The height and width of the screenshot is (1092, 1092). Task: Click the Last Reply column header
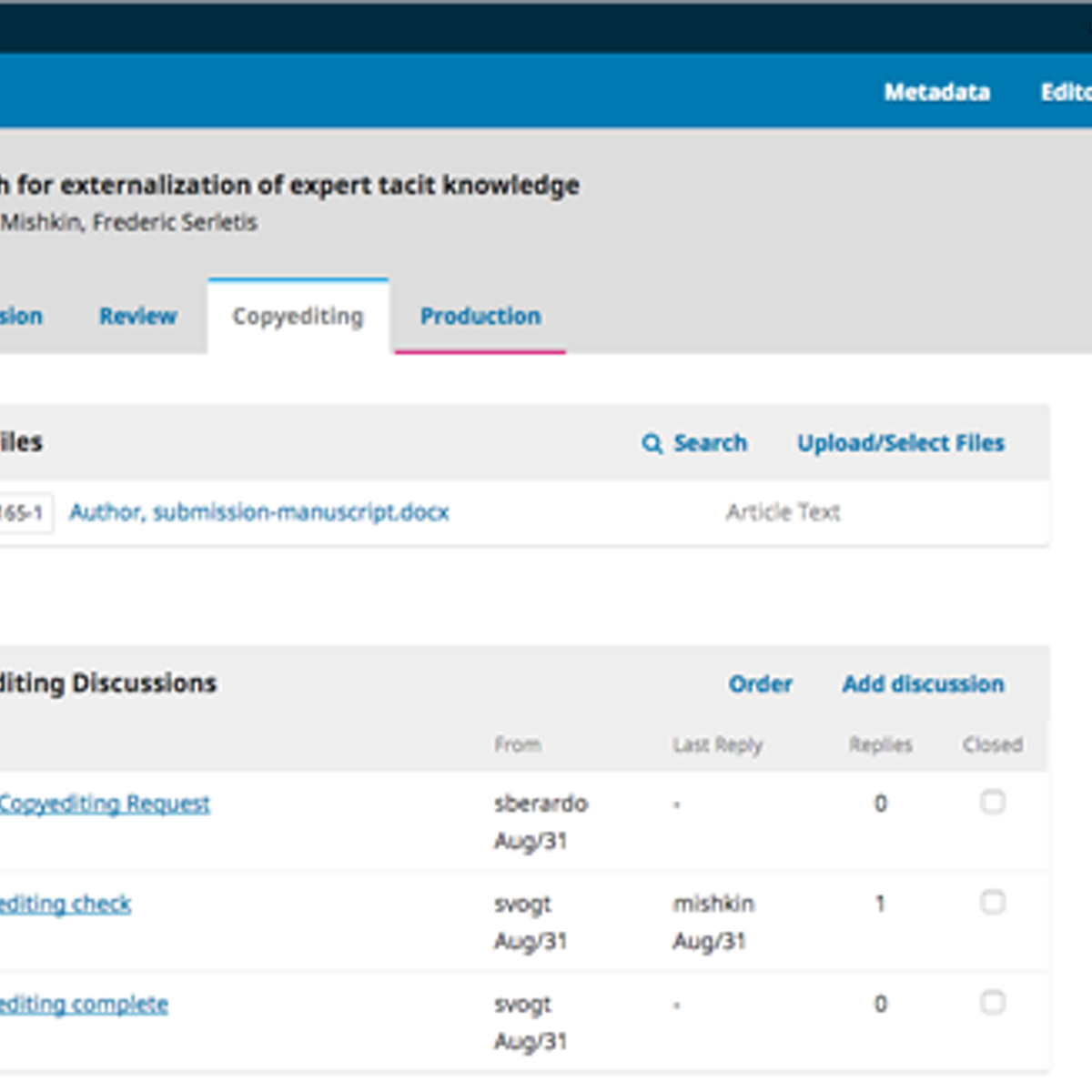(x=718, y=744)
